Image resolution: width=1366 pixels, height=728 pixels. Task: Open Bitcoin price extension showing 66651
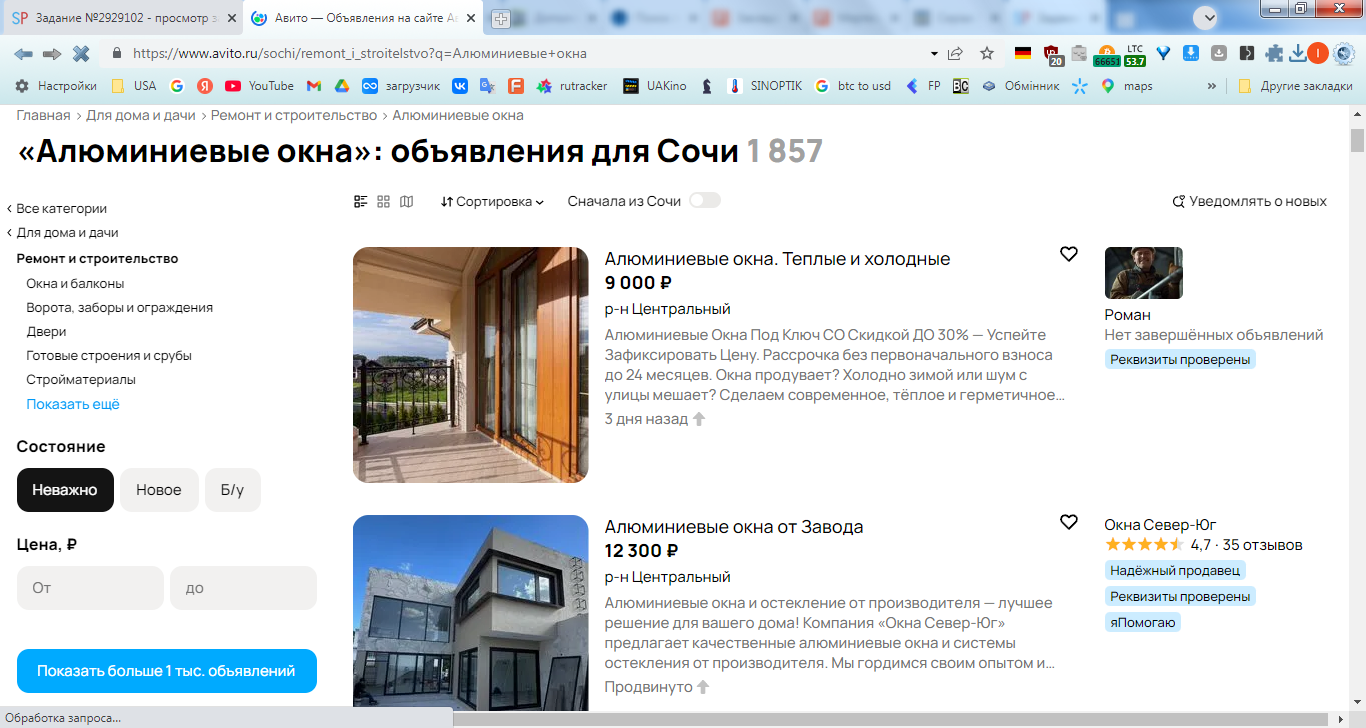[x=1106, y=56]
